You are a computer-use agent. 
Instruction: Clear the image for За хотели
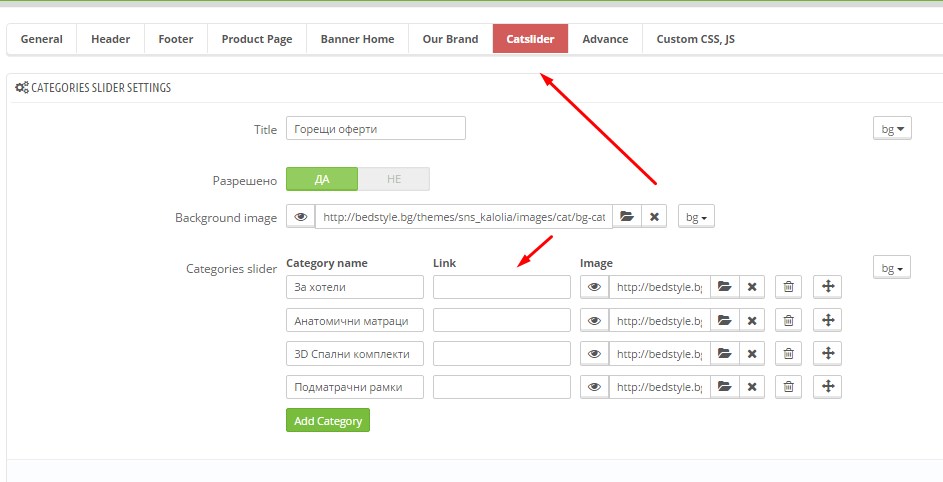tap(752, 287)
